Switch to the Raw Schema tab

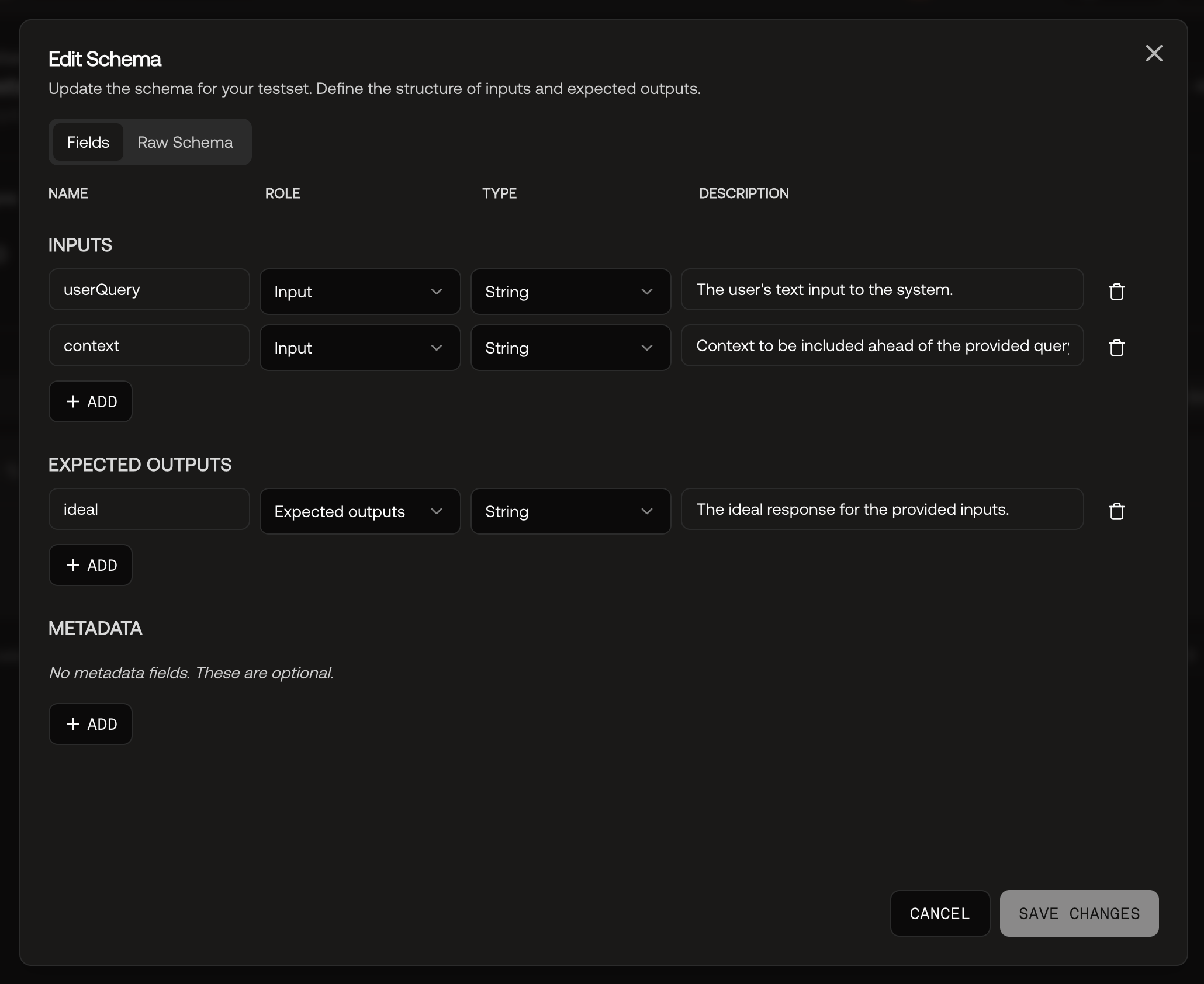tap(185, 142)
